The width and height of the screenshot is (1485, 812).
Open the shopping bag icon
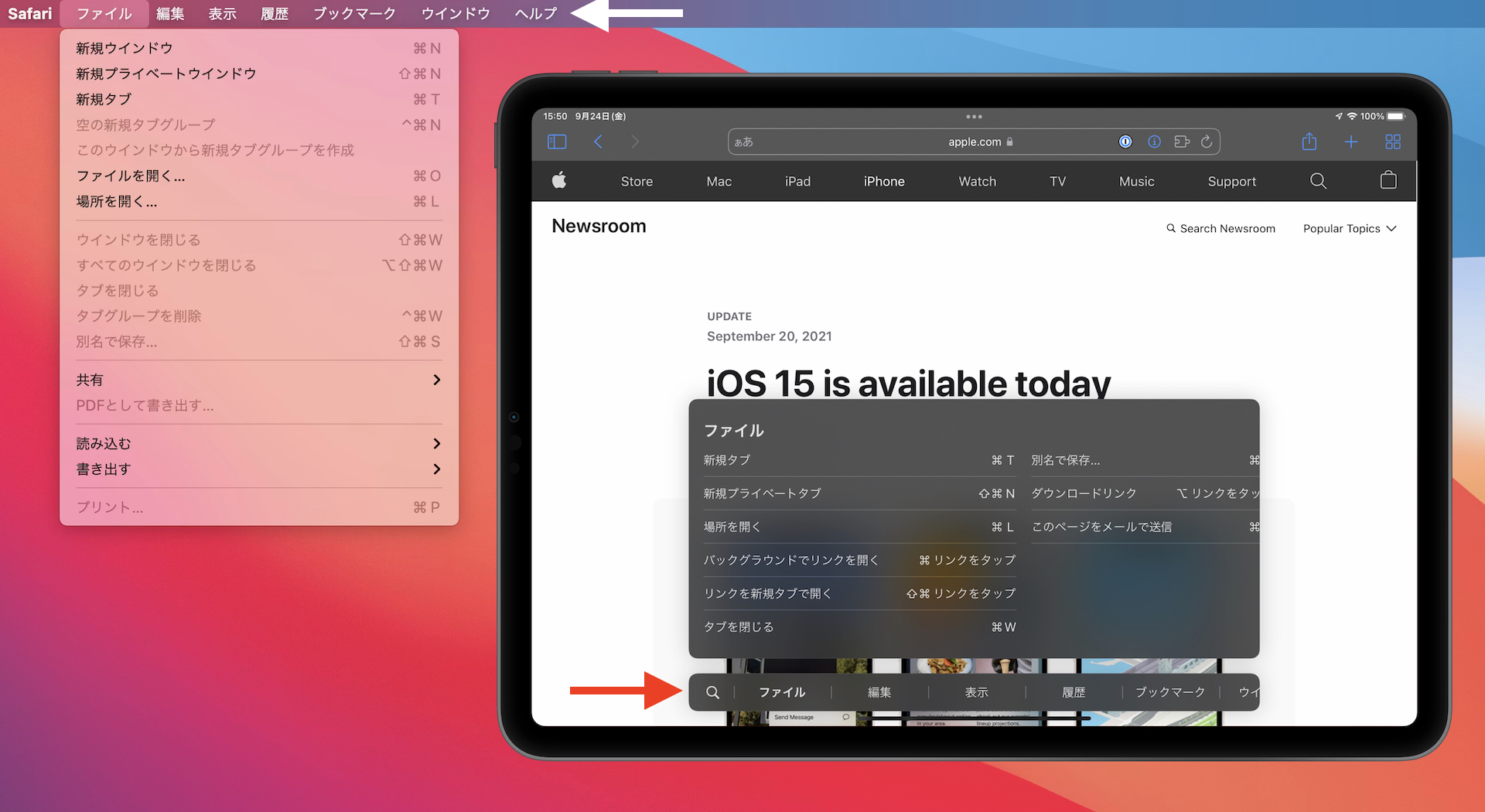(x=1388, y=180)
